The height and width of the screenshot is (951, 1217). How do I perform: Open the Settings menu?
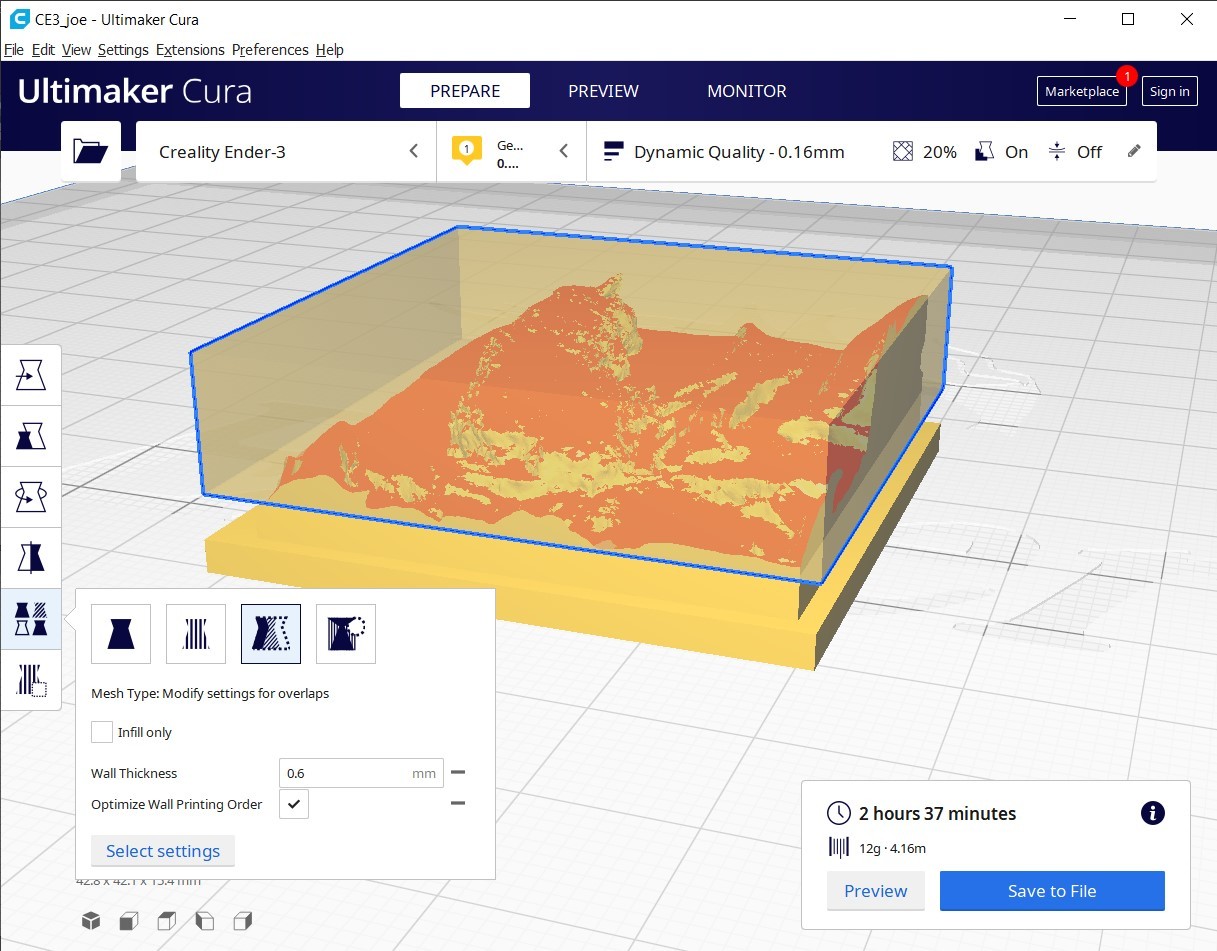[x=123, y=50]
